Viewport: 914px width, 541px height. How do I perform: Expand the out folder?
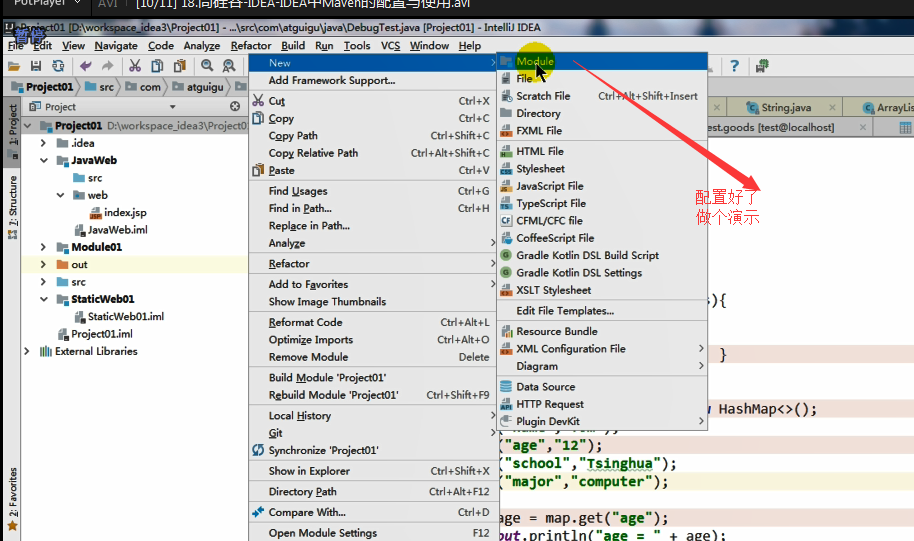(43, 264)
